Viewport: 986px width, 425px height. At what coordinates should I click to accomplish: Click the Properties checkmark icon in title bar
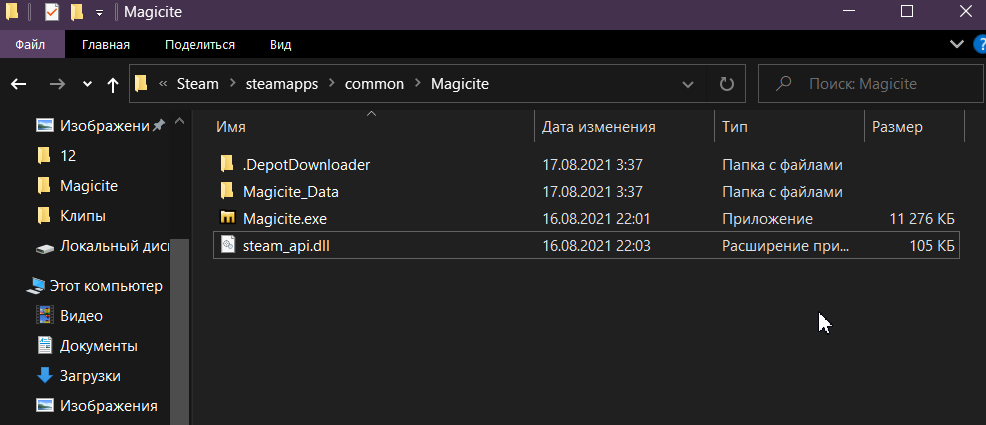52,11
